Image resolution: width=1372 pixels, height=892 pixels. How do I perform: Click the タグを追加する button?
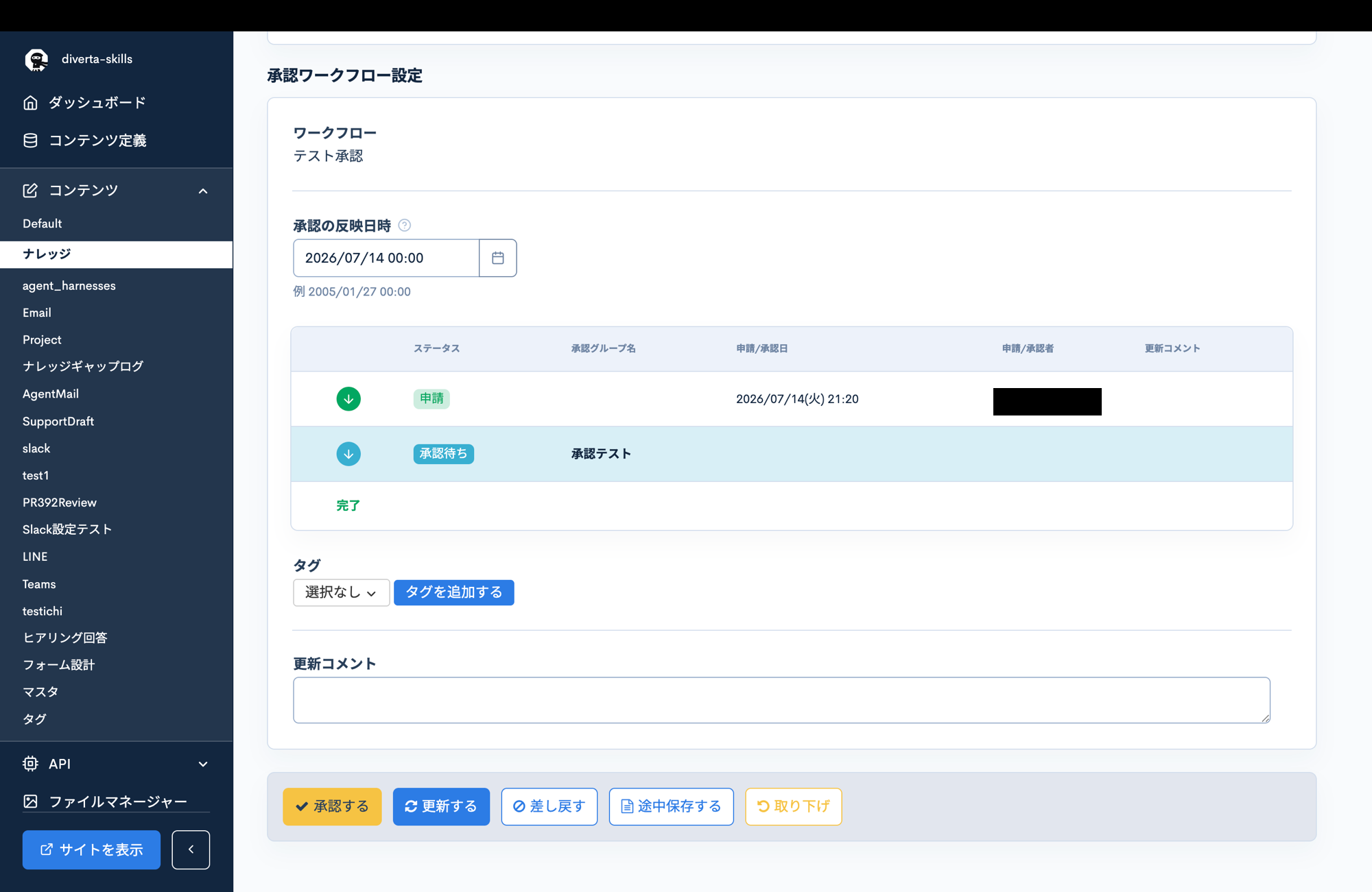(x=454, y=592)
